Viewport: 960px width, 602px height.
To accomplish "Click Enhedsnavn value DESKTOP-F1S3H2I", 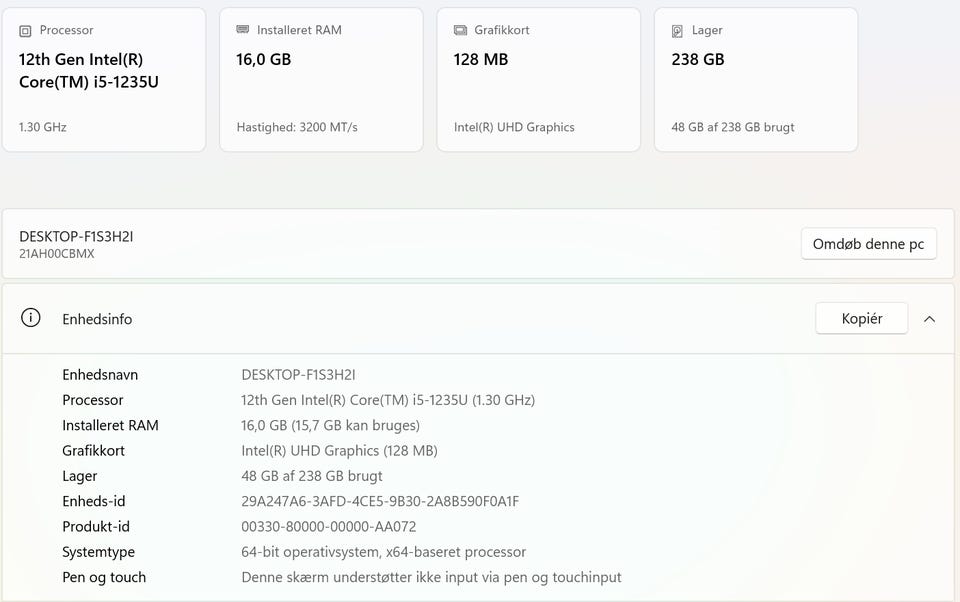I will 298,375.
